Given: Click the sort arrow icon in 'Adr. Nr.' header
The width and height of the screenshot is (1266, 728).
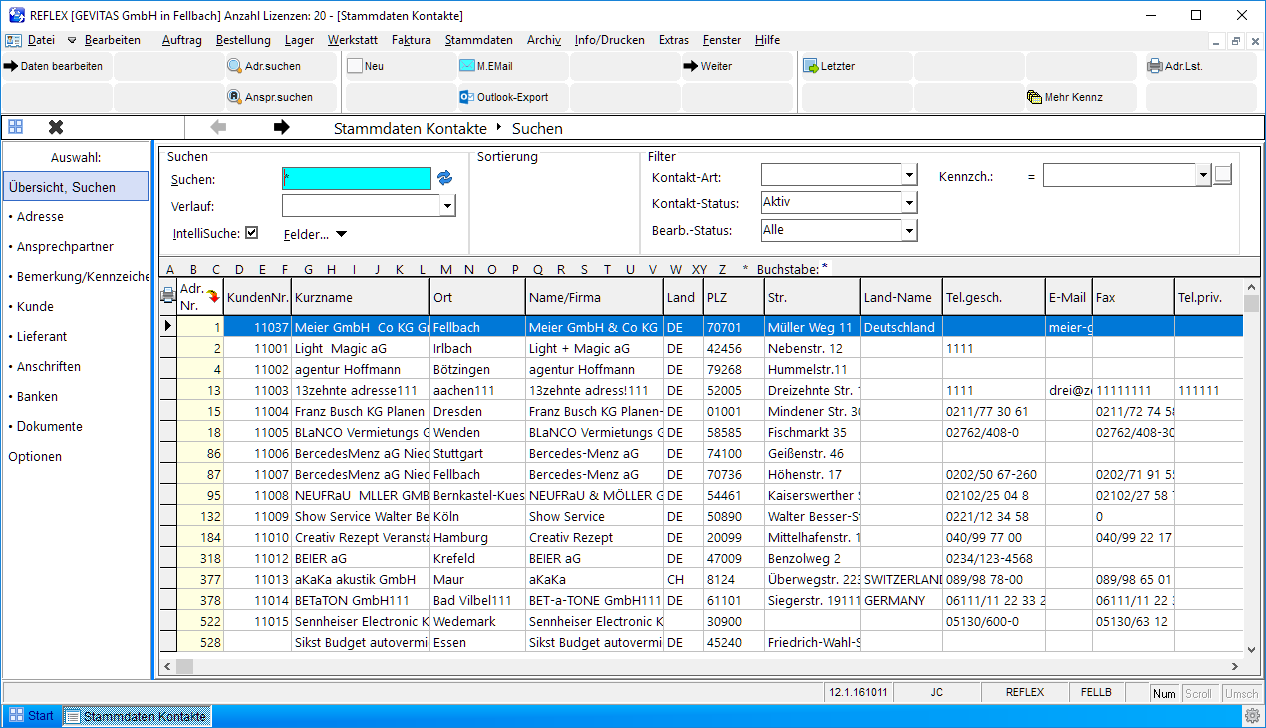Looking at the screenshot, I should pyautogui.click(x=212, y=296).
